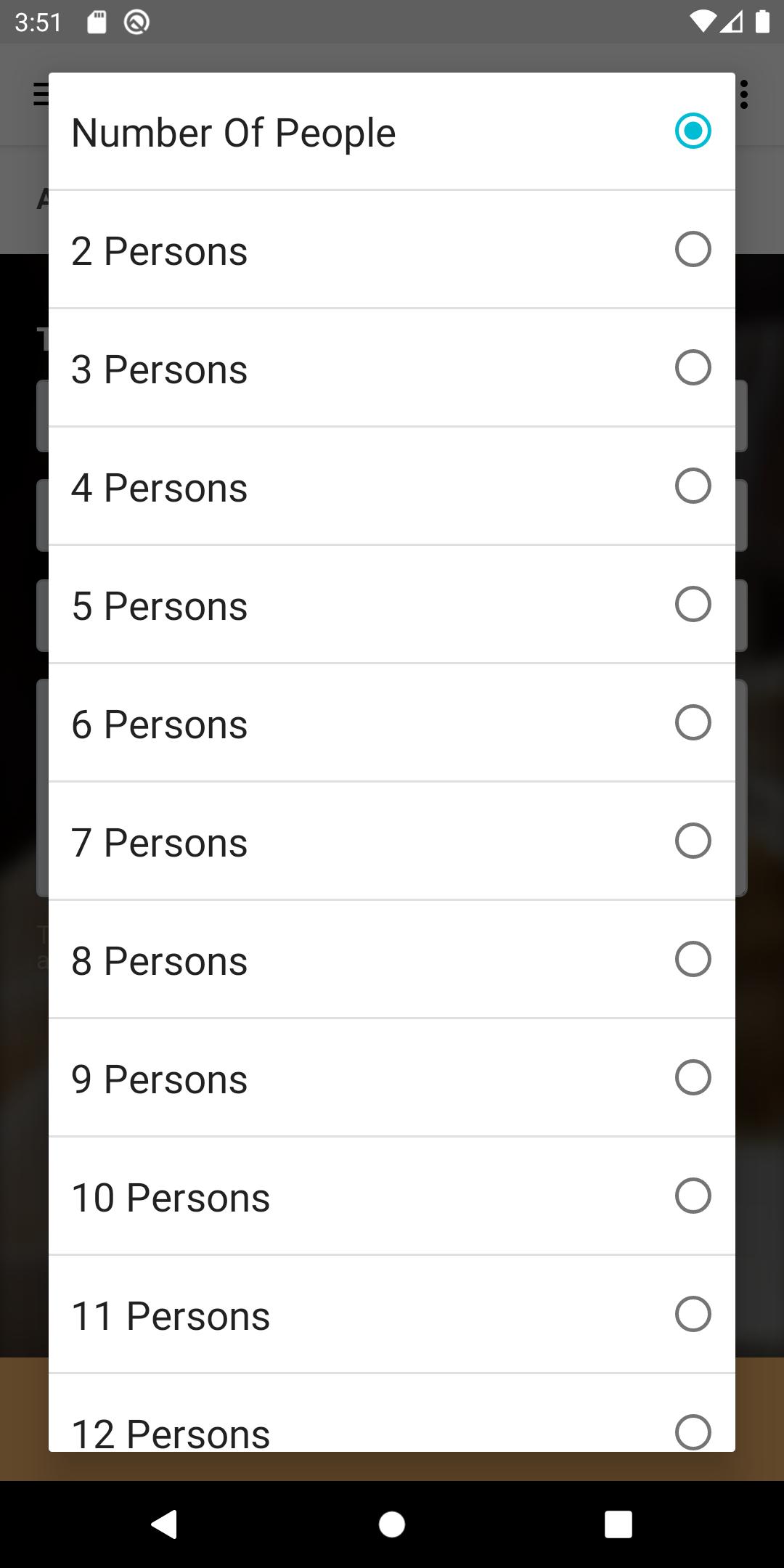The height and width of the screenshot is (1568, 784).
Task: Choose the 11 Persons radio button
Action: tap(392, 1315)
